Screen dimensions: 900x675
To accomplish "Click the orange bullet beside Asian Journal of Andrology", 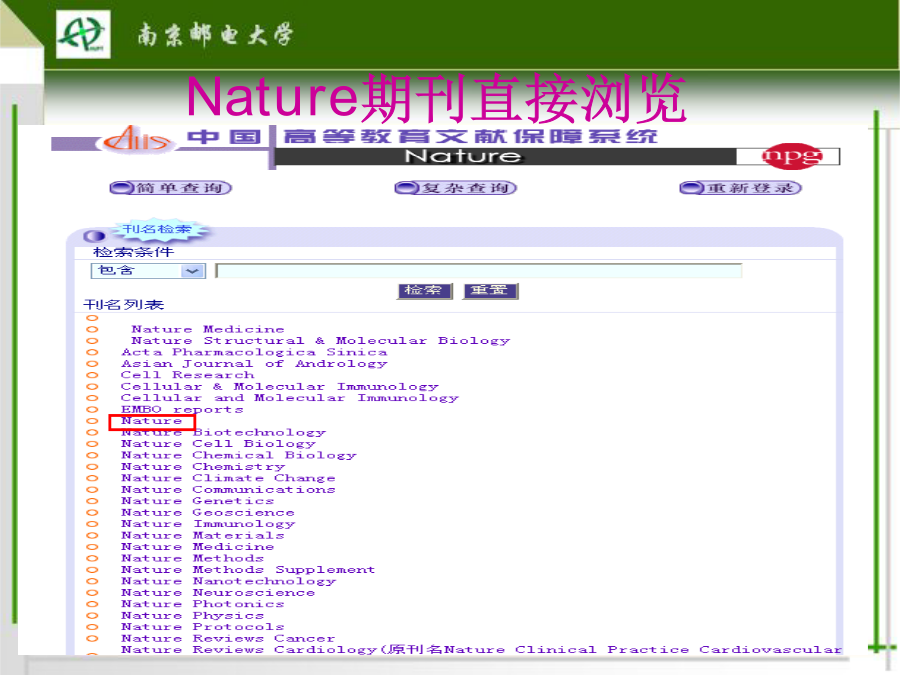I will pos(92,364).
